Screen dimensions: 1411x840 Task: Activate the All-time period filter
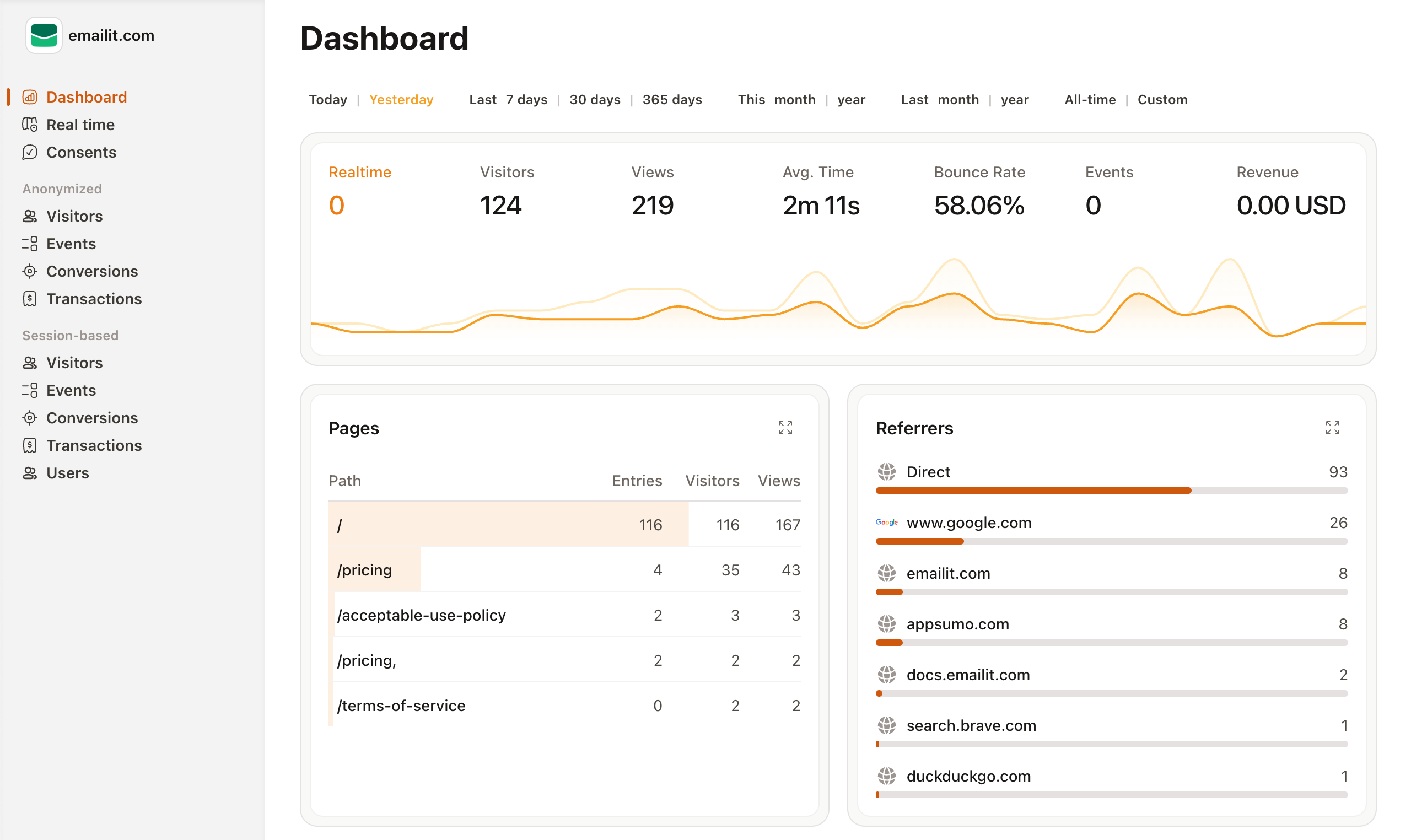click(x=1090, y=99)
